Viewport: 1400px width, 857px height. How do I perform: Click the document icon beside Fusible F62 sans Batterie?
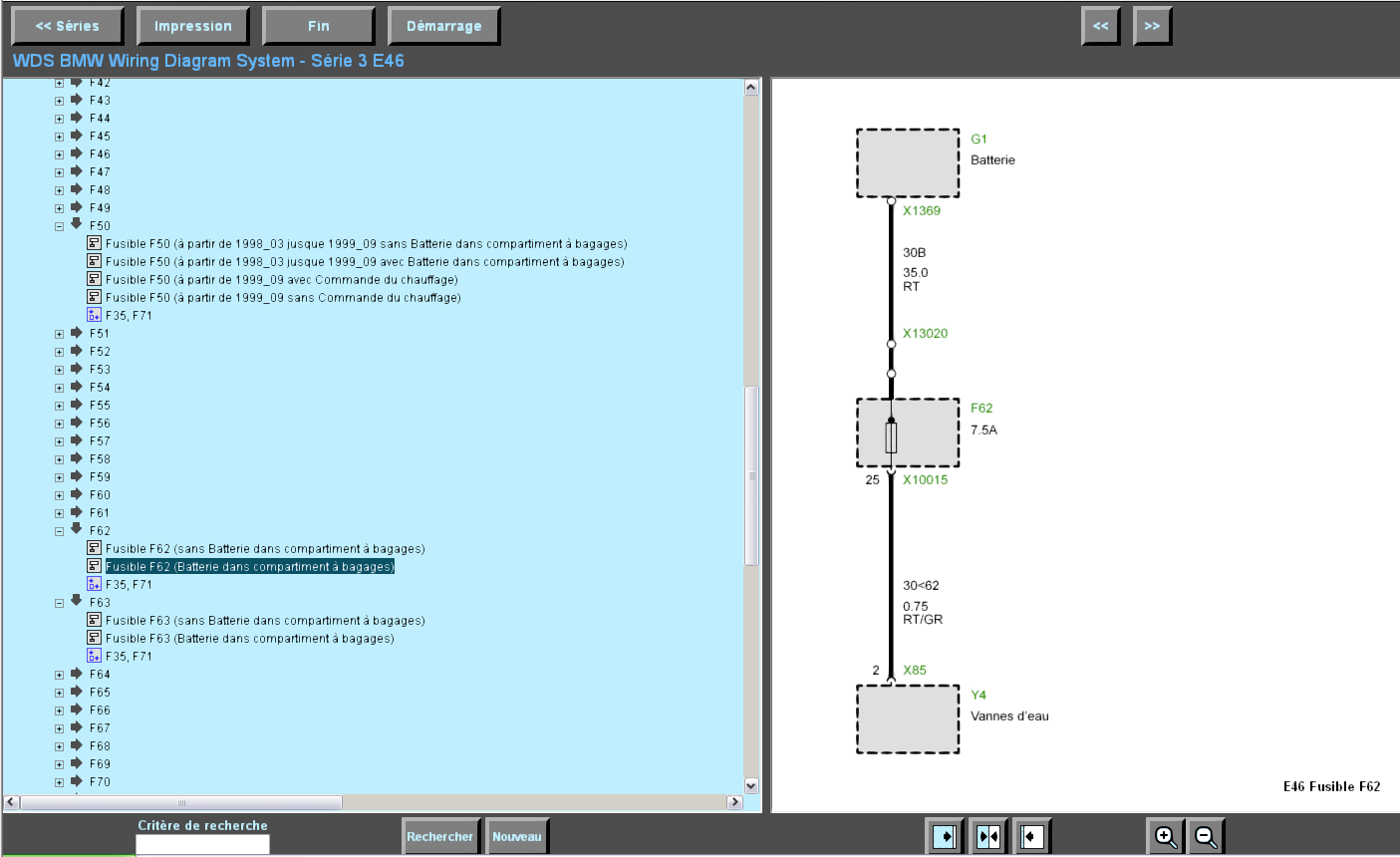(94, 548)
